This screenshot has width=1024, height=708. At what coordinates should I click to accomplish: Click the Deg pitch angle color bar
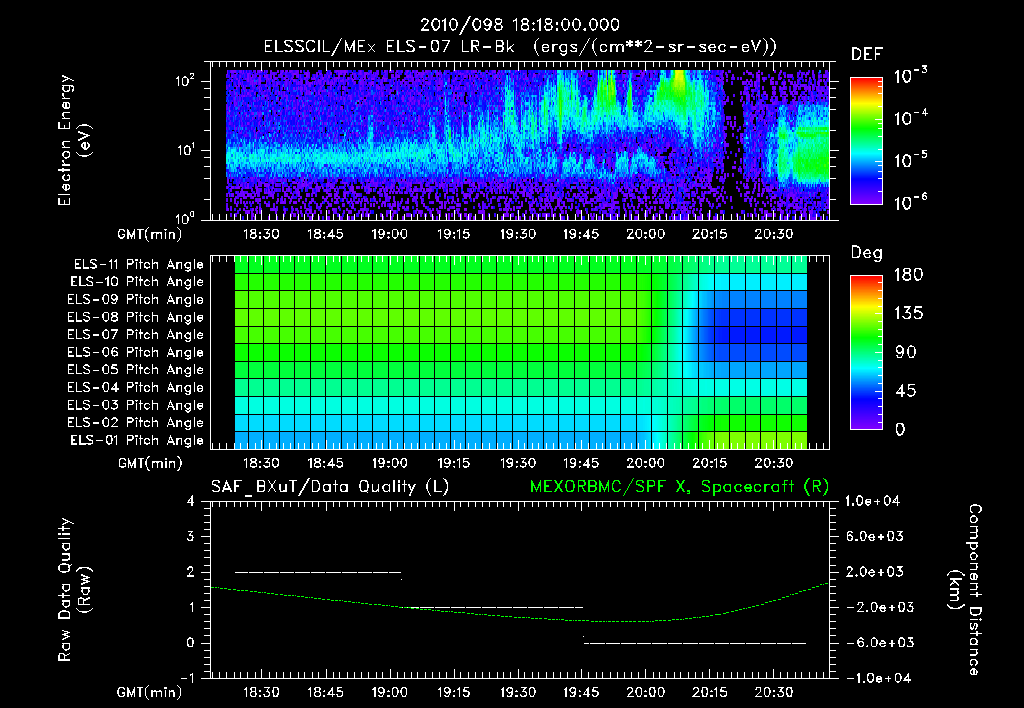[x=866, y=352]
